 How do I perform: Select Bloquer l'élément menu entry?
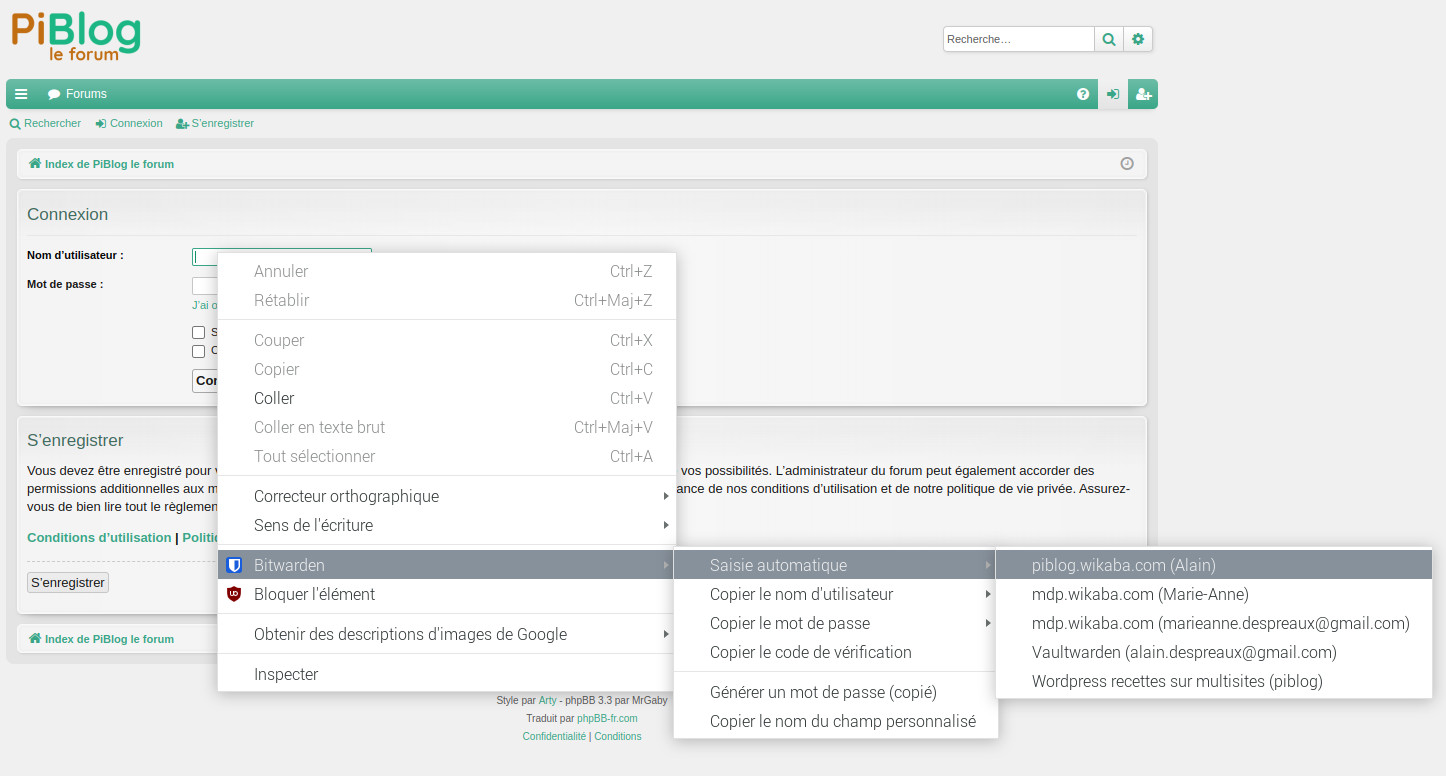314,594
